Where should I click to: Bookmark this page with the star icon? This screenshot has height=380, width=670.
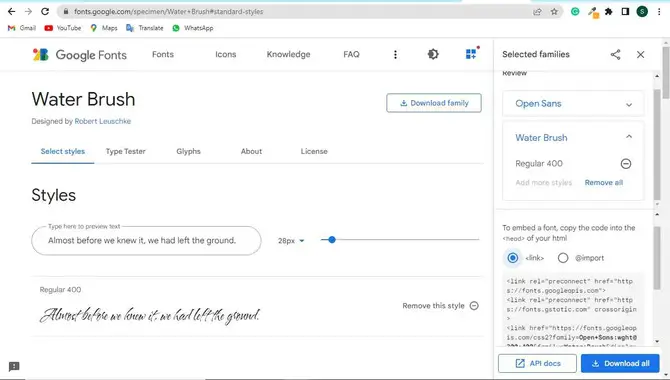[x=554, y=12]
